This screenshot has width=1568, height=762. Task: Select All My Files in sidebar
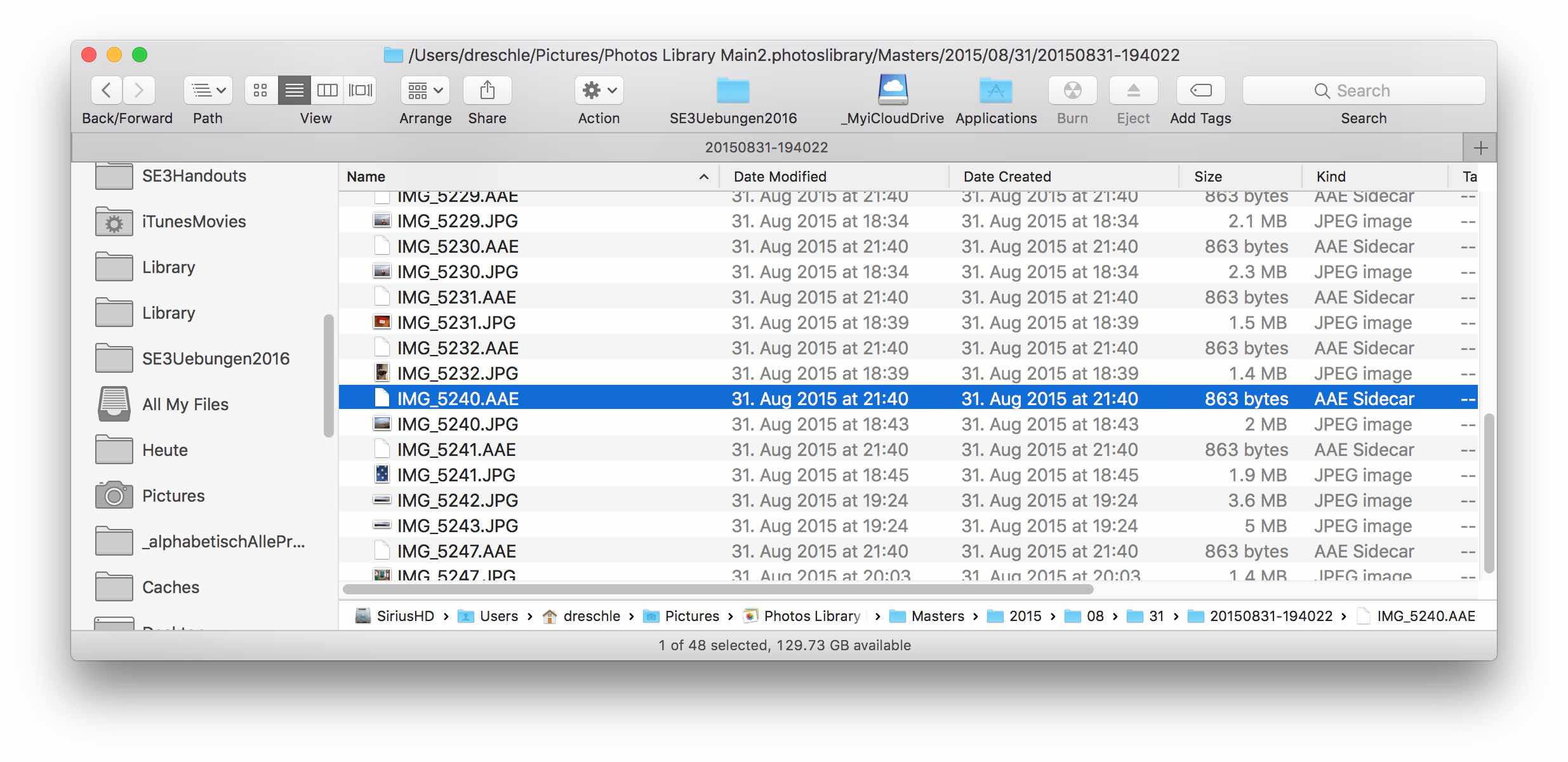185,404
